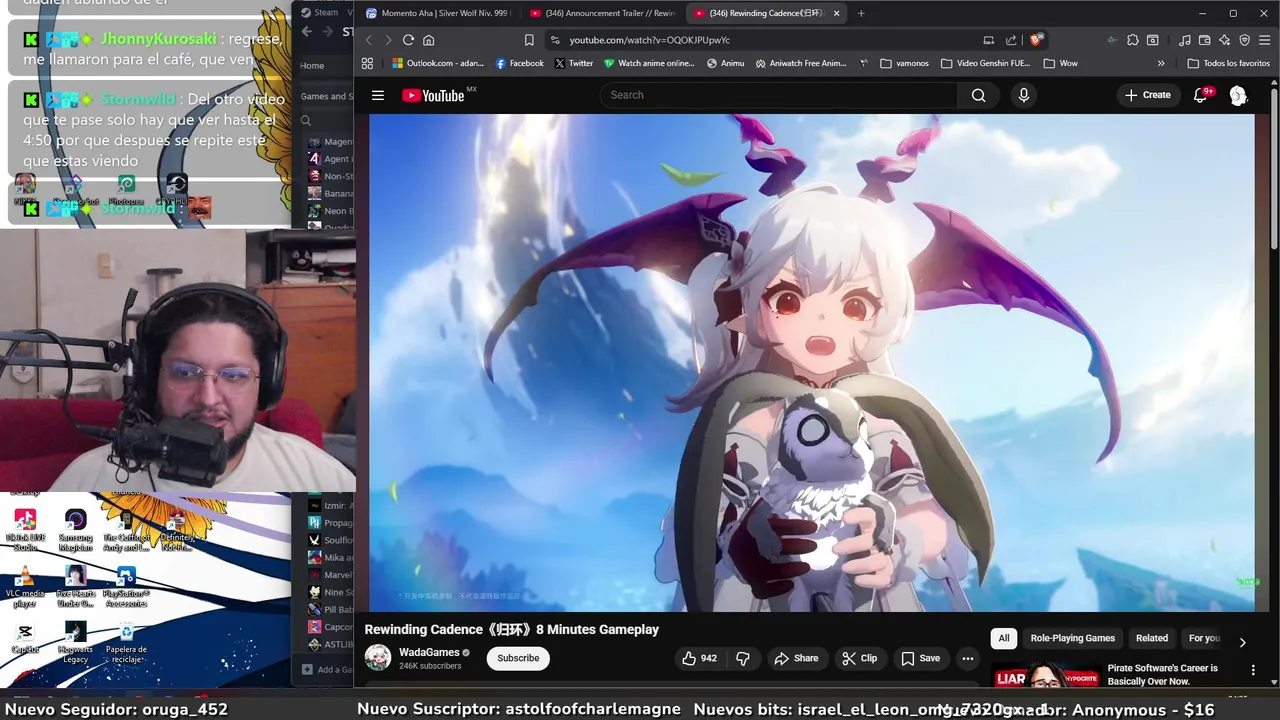
Task: Go back in the browser
Action: 368,40
